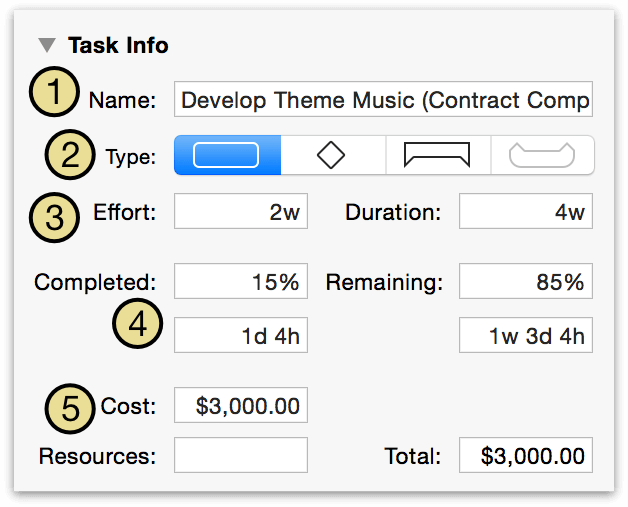Image resolution: width=628 pixels, height=507 pixels.
Task: Select the milestone diamond type icon
Action: (331, 155)
